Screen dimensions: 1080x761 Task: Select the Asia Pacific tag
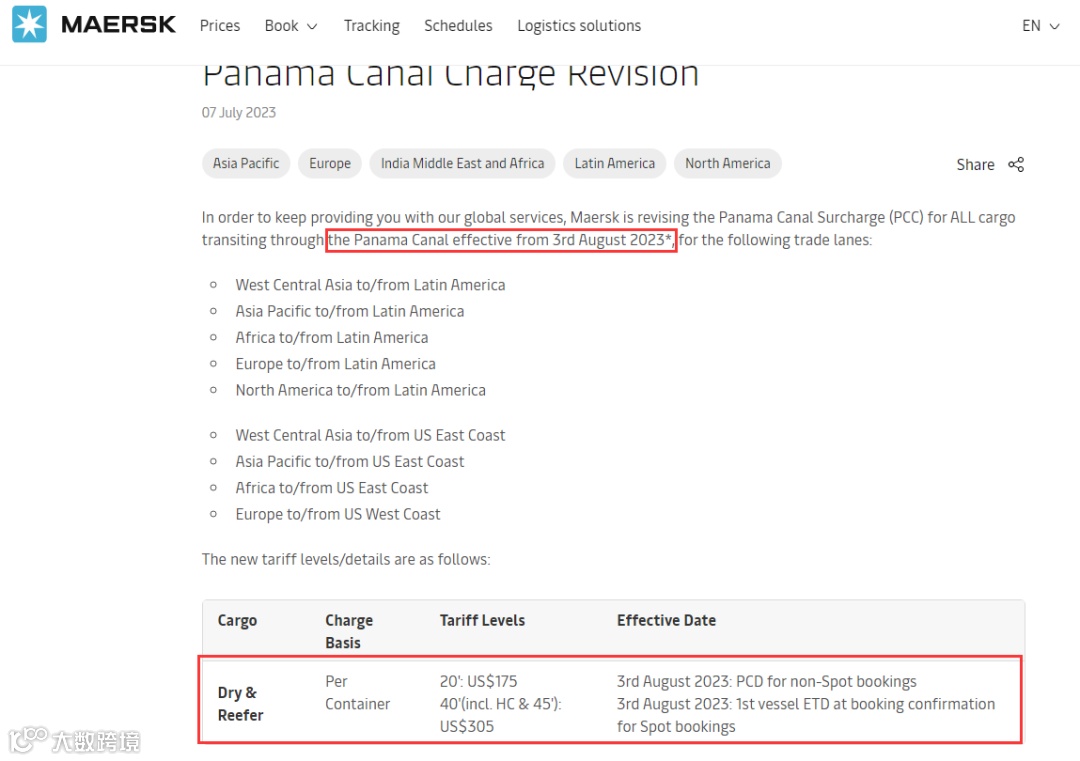[246, 163]
